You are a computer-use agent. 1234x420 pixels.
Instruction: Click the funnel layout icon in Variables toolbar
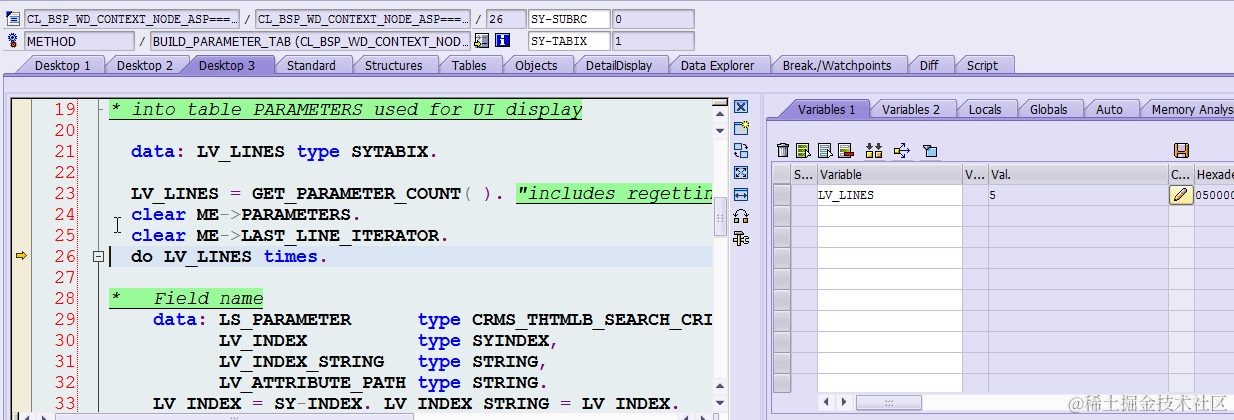930,150
